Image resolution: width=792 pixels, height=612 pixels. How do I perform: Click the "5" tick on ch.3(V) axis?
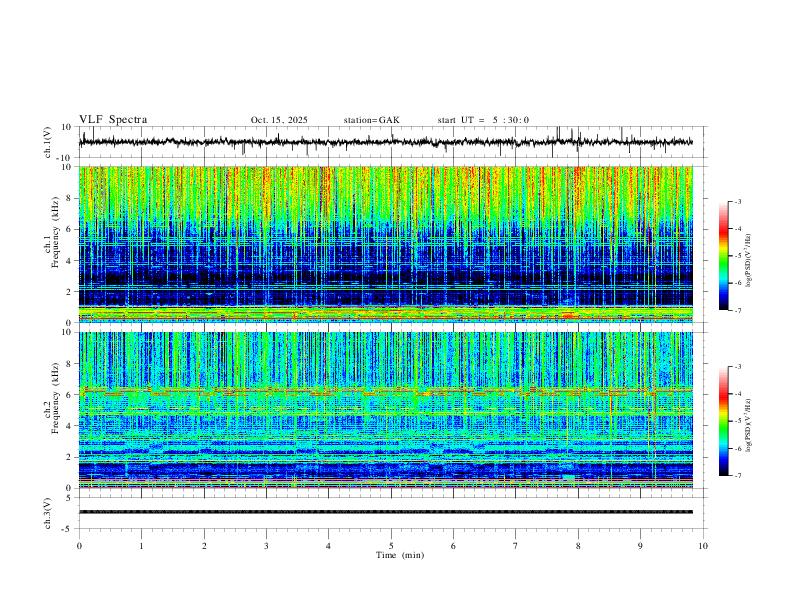69,498
